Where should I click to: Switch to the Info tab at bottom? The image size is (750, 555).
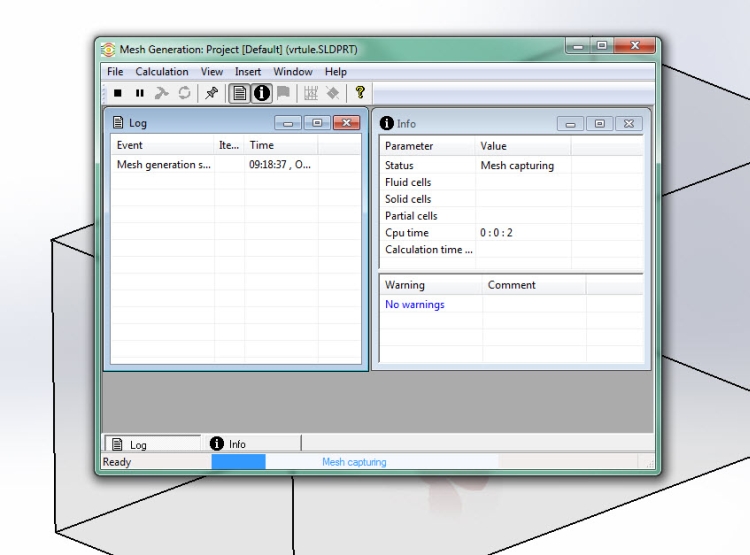coord(252,444)
